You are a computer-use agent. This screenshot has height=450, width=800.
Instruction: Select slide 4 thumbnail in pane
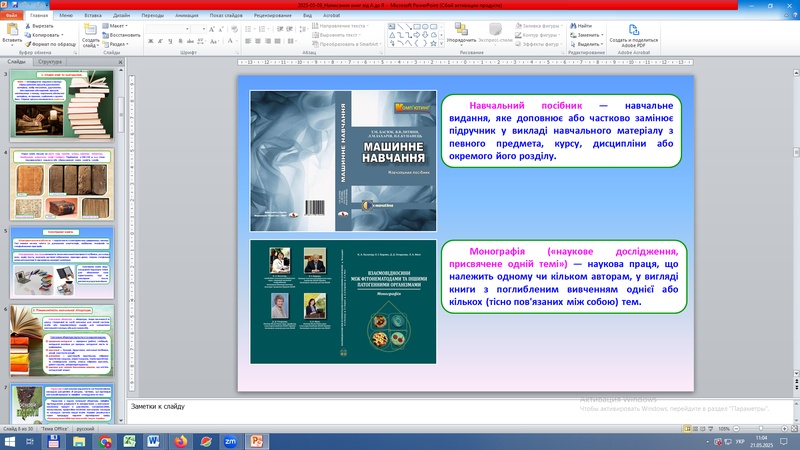tap(62, 185)
